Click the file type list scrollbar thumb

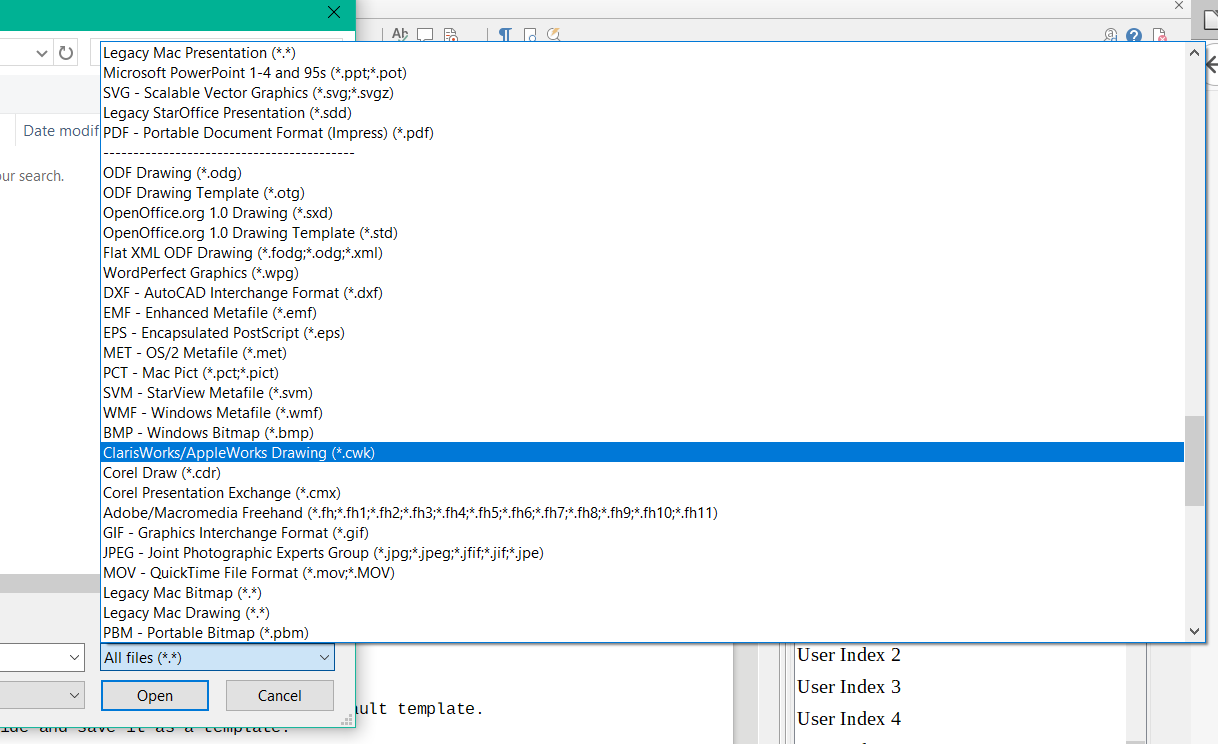(1194, 460)
